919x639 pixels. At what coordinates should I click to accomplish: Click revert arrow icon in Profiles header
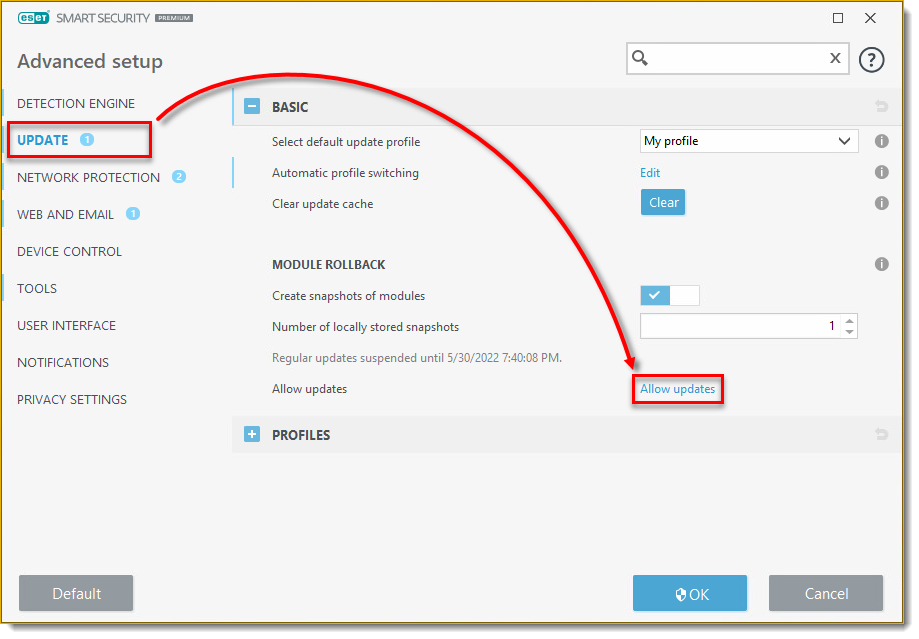[x=881, y=435]
